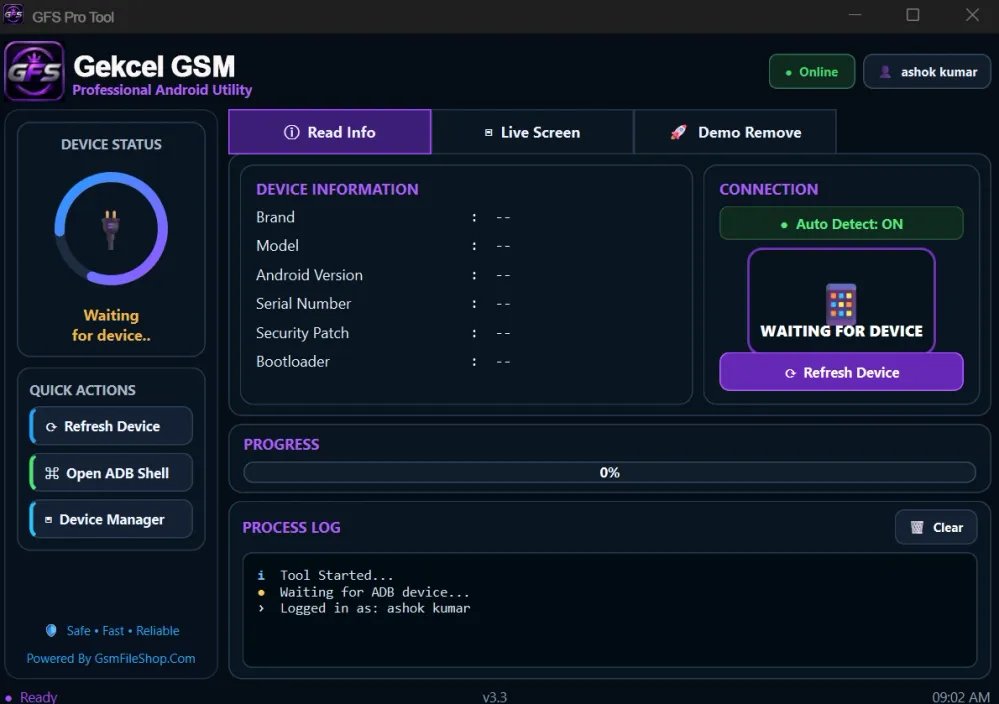Close the GFS Pro Tool window
The image size is (999, 704).
[x=972, y=15]
